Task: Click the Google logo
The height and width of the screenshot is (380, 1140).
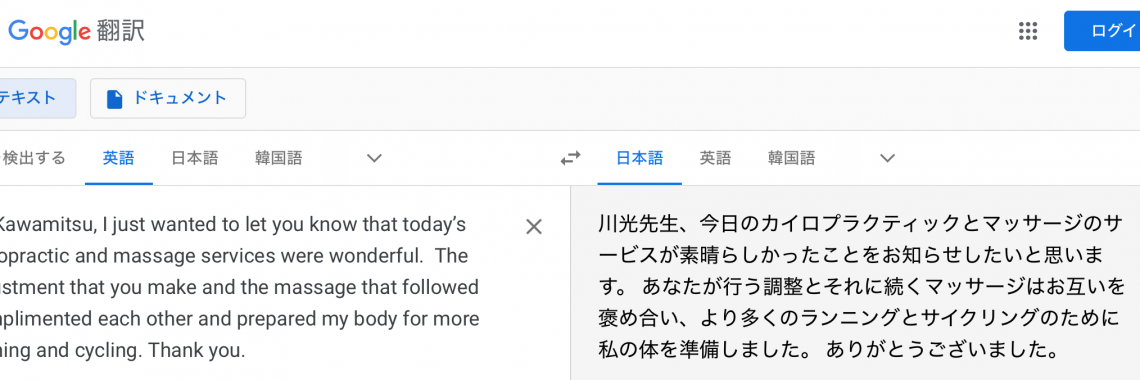Action: (x=49, y=31)
